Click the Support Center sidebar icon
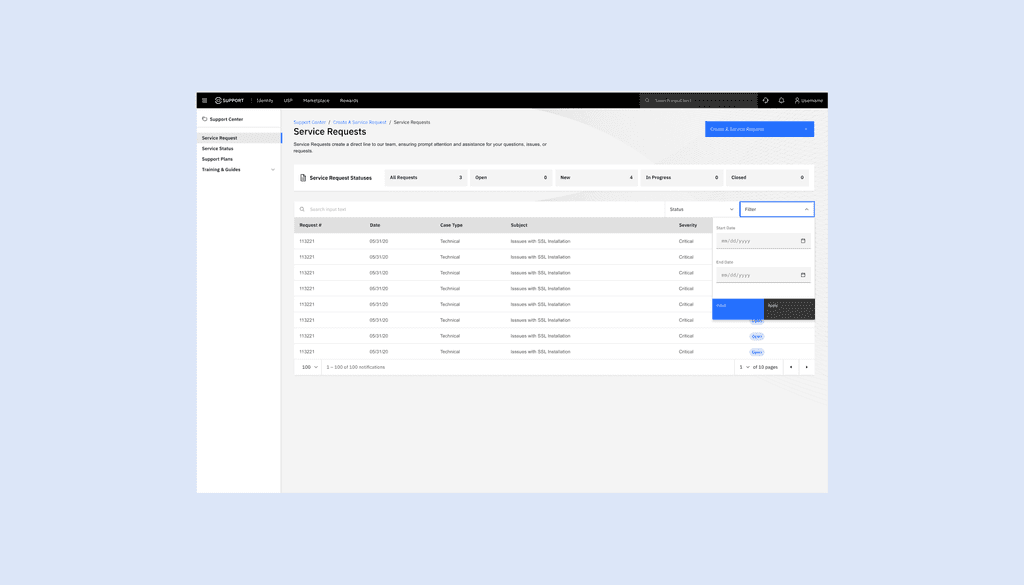The height and width of the screenshot is (585, 1024). [204, 119]
